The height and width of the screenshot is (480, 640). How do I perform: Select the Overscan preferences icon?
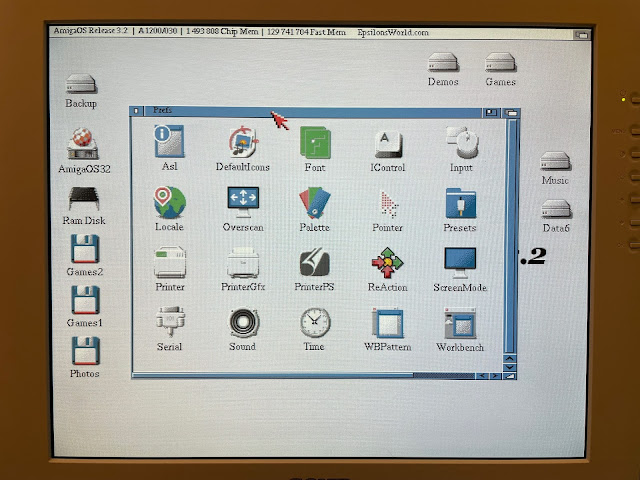coord(243,202)
